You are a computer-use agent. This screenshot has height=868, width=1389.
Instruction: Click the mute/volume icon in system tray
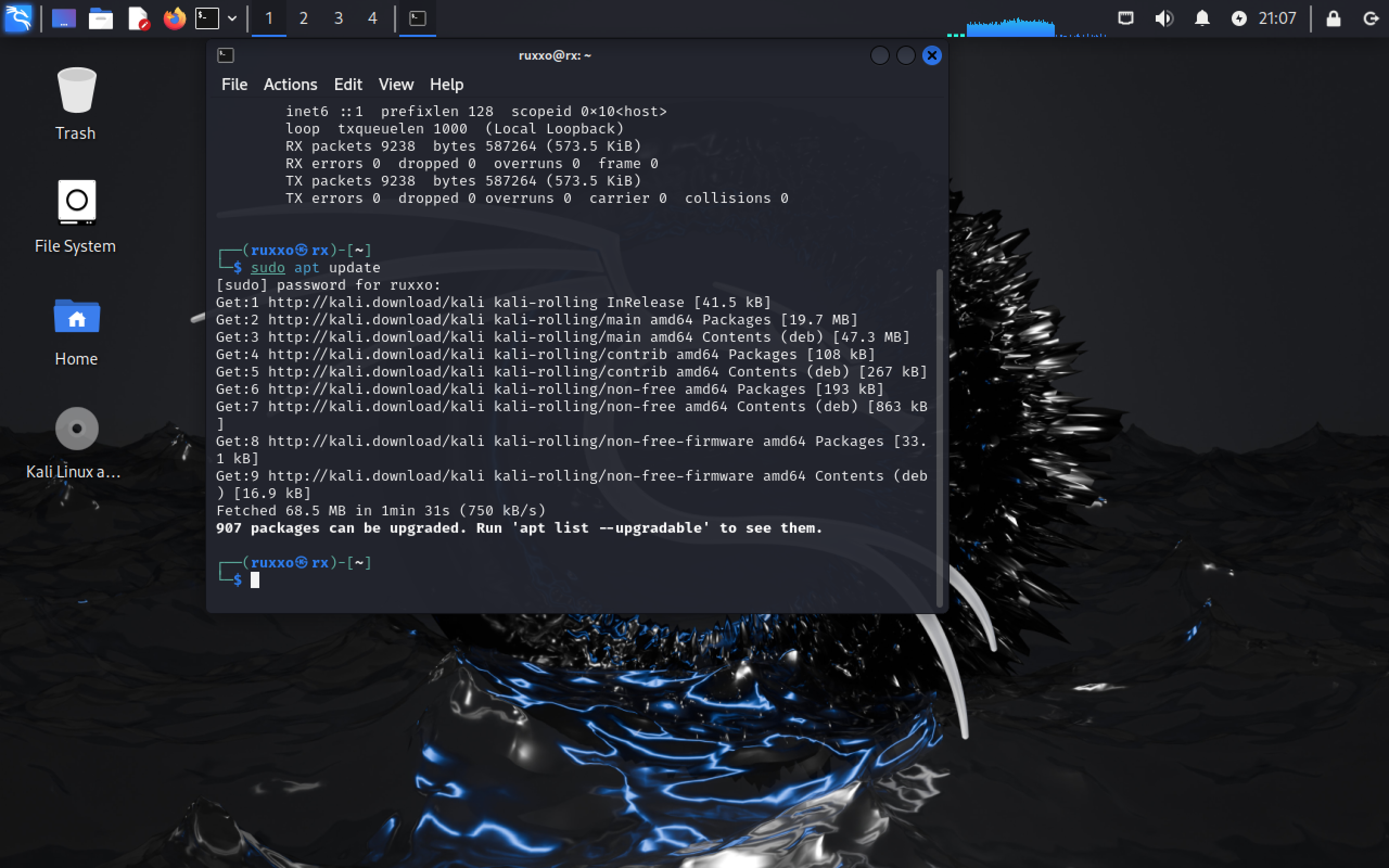click(1163, 18)
